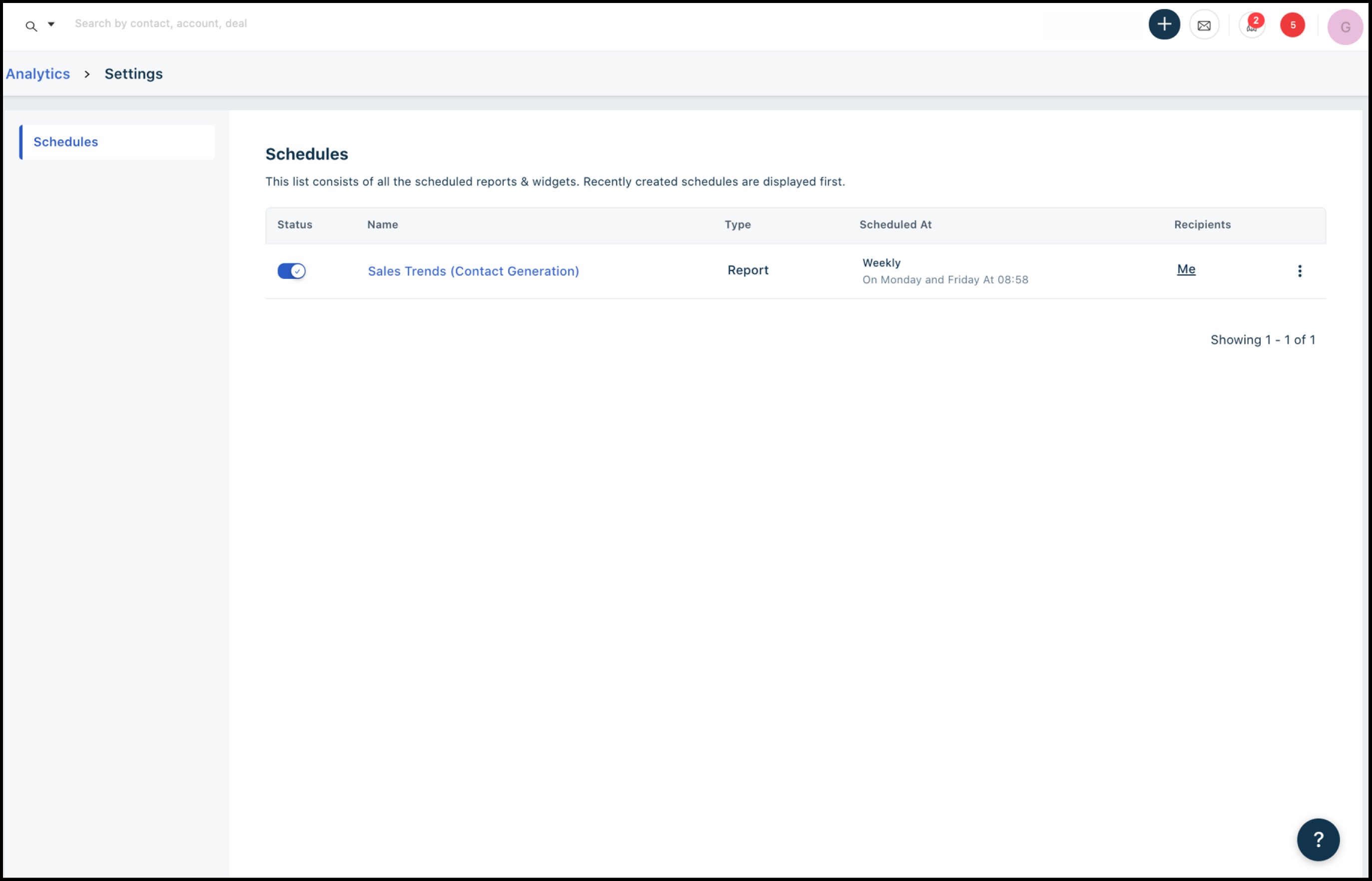Image resolution: width=1372 pixels, height=881 pixels.
Task: Open Sales Trends (Contact Generation) report link
Action: point(473,271)
